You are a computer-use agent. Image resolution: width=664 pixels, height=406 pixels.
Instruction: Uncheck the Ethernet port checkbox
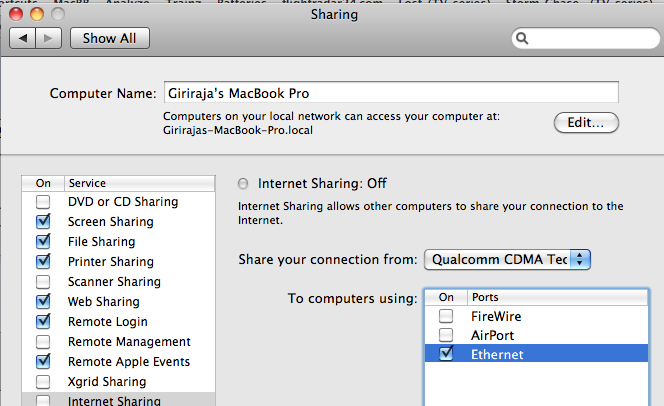coord(446,354)
